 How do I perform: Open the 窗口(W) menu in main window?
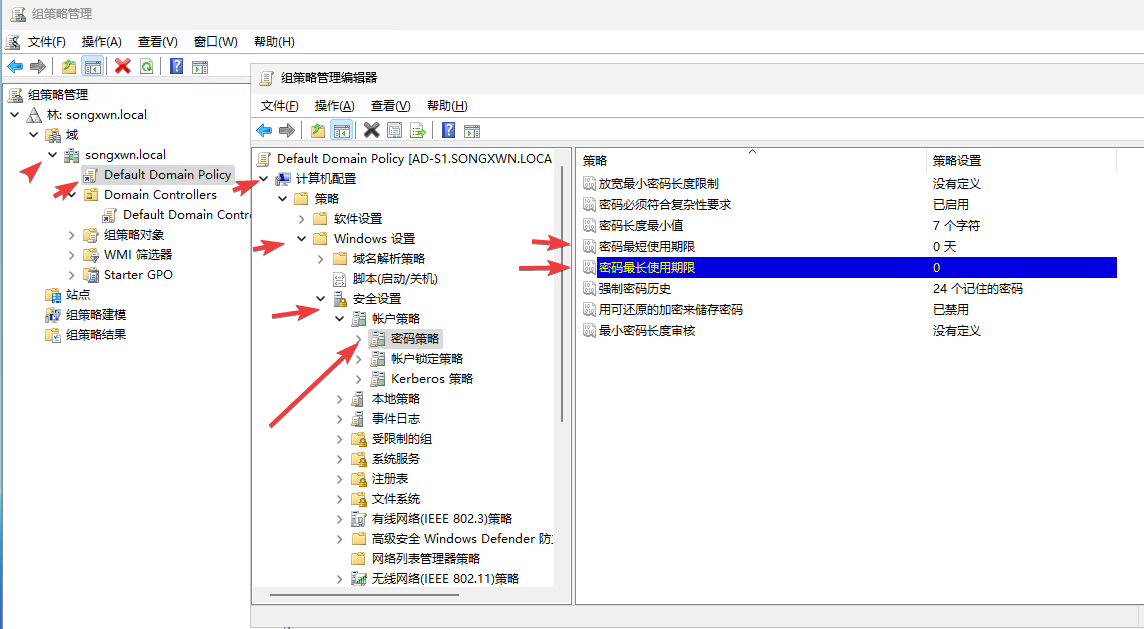click(x=215, y=41)
